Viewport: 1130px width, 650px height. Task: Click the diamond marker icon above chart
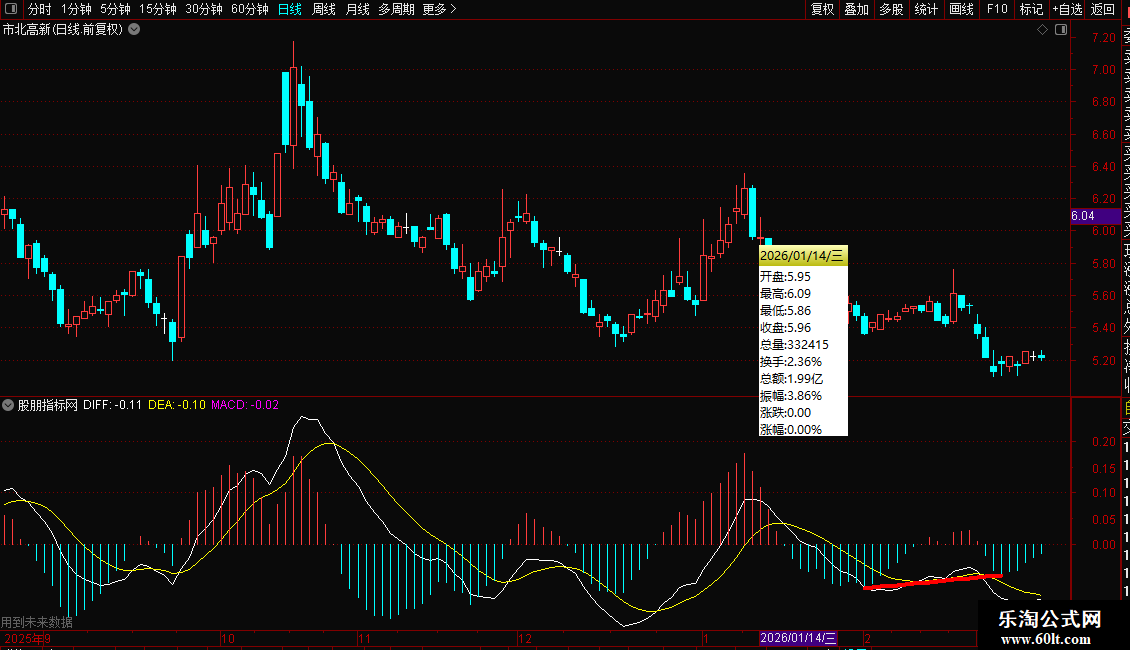(1042, 30)
